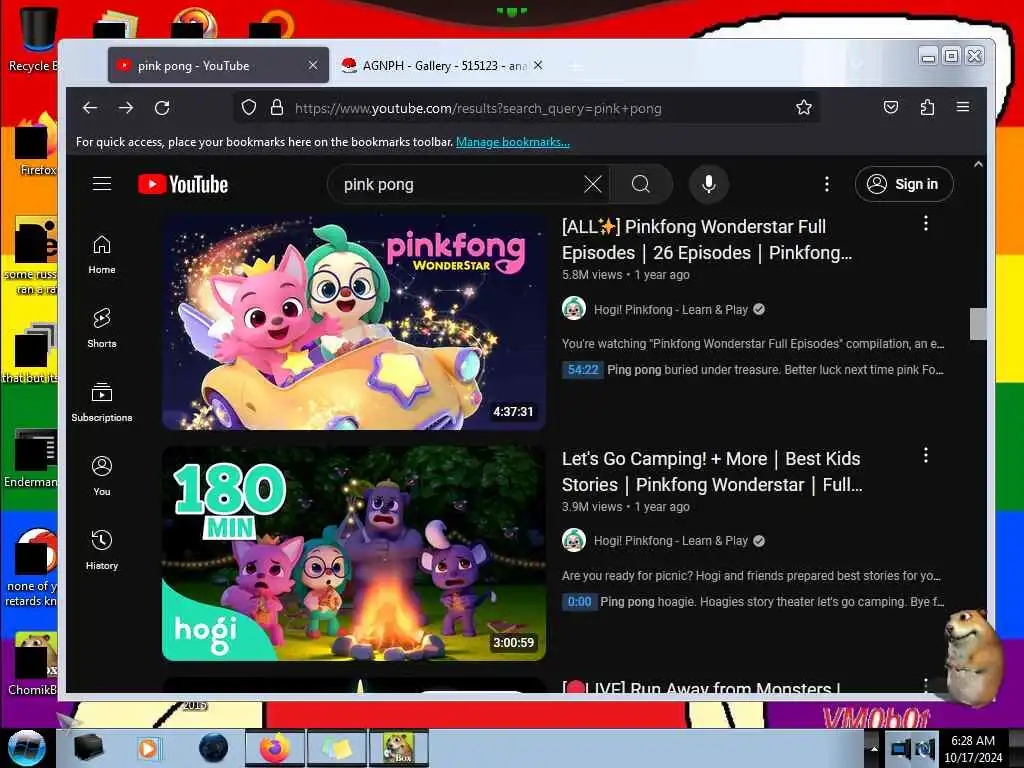This screenshot has width=1024, height=768.
Task: Jump to the 0:00 timestamp chip
Action: click(x=579, y=601)
